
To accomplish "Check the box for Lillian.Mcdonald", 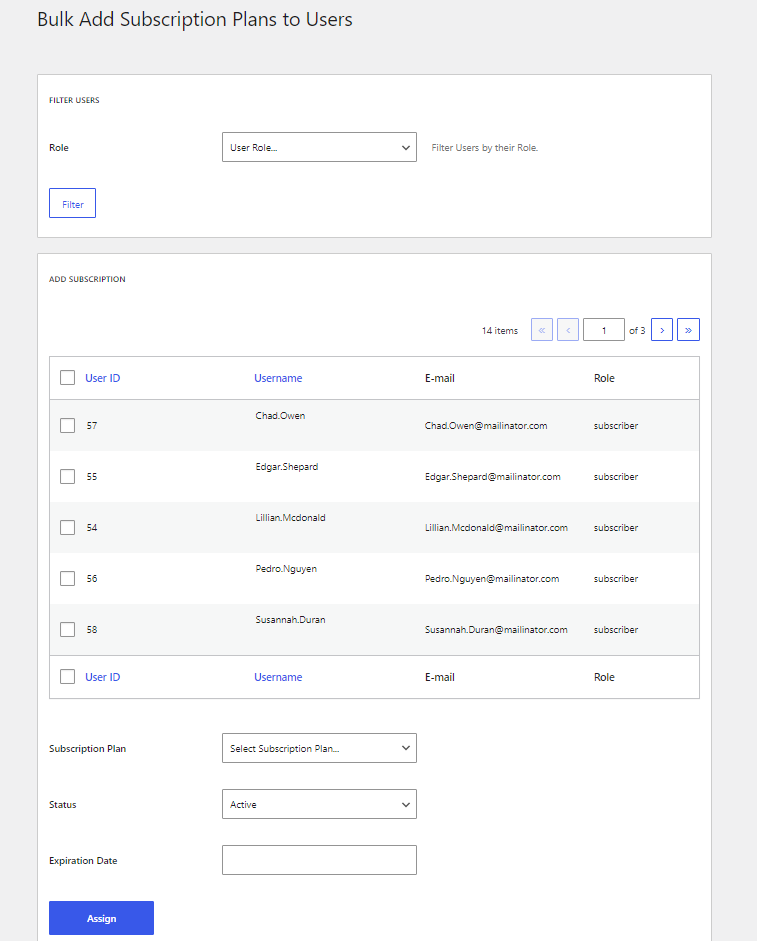I will pyautogui.click(x=68, y=527).
